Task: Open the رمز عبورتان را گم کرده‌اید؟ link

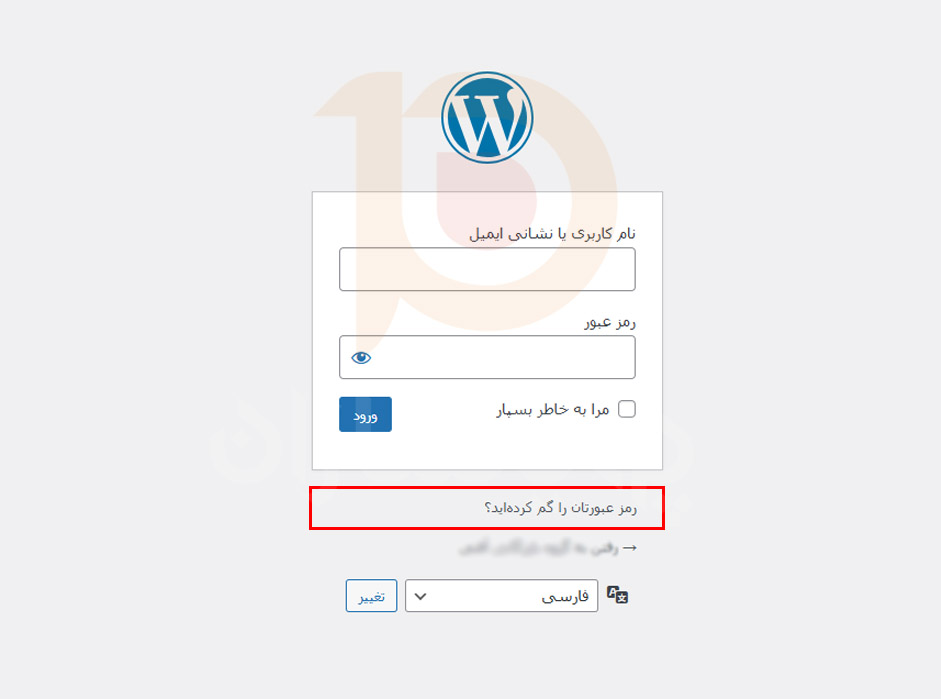Action: click(x=561, y=508)
